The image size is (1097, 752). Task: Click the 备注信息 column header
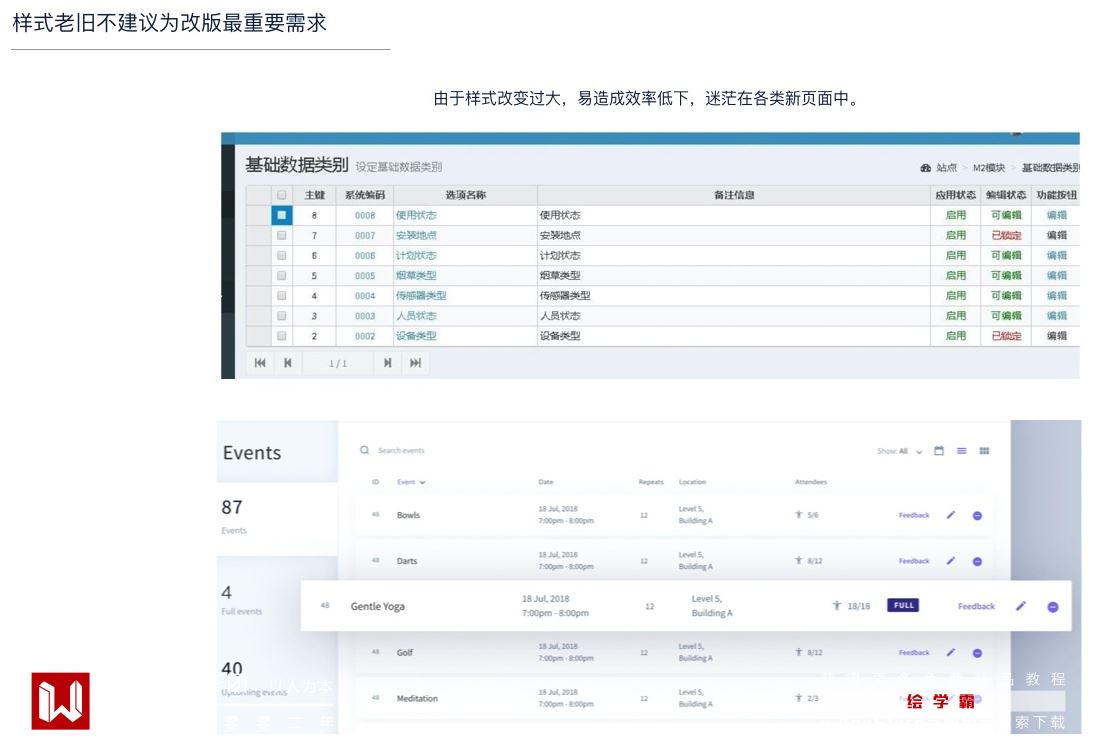733,195
